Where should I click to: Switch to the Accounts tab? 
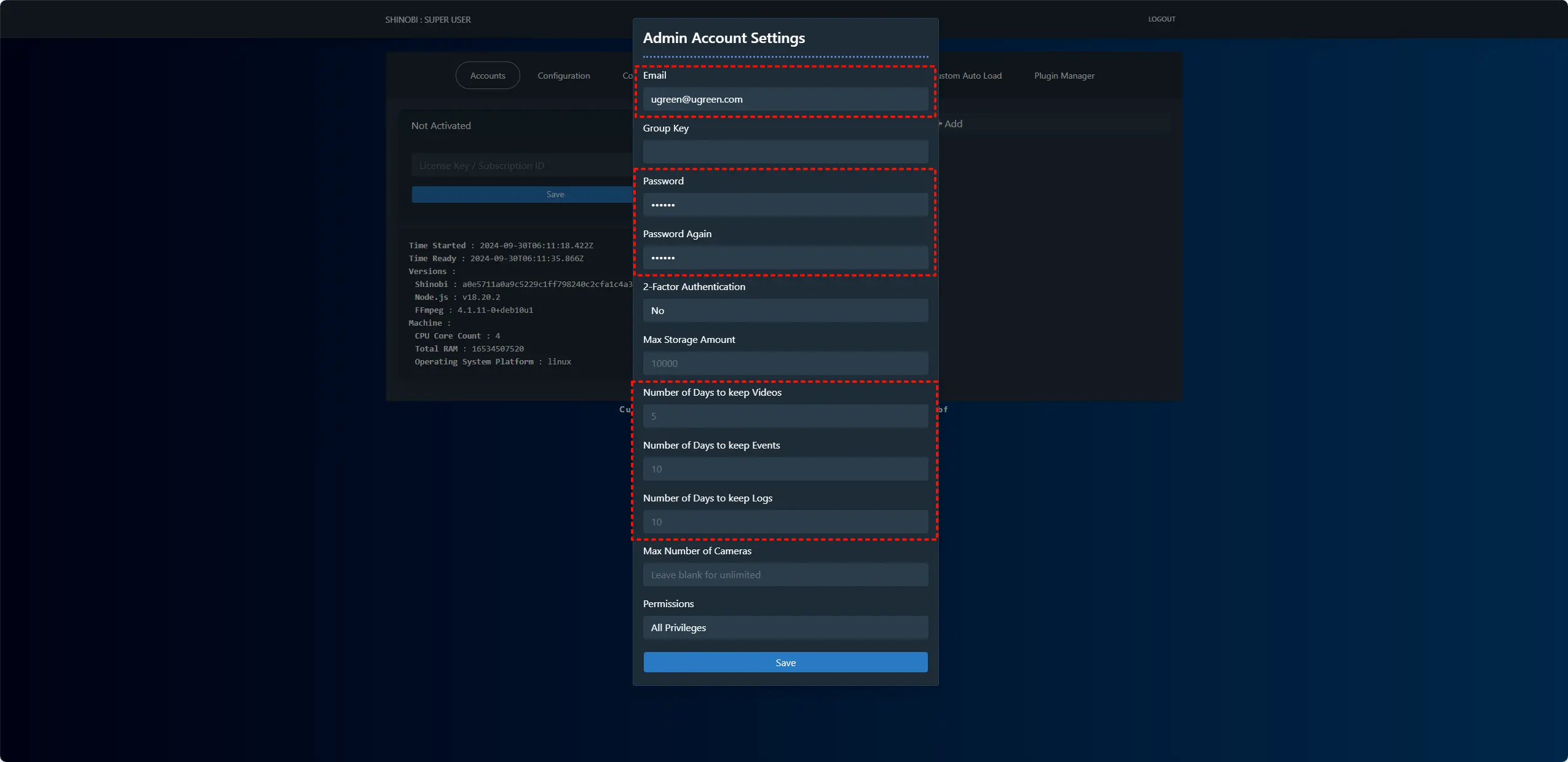(487, 76)
